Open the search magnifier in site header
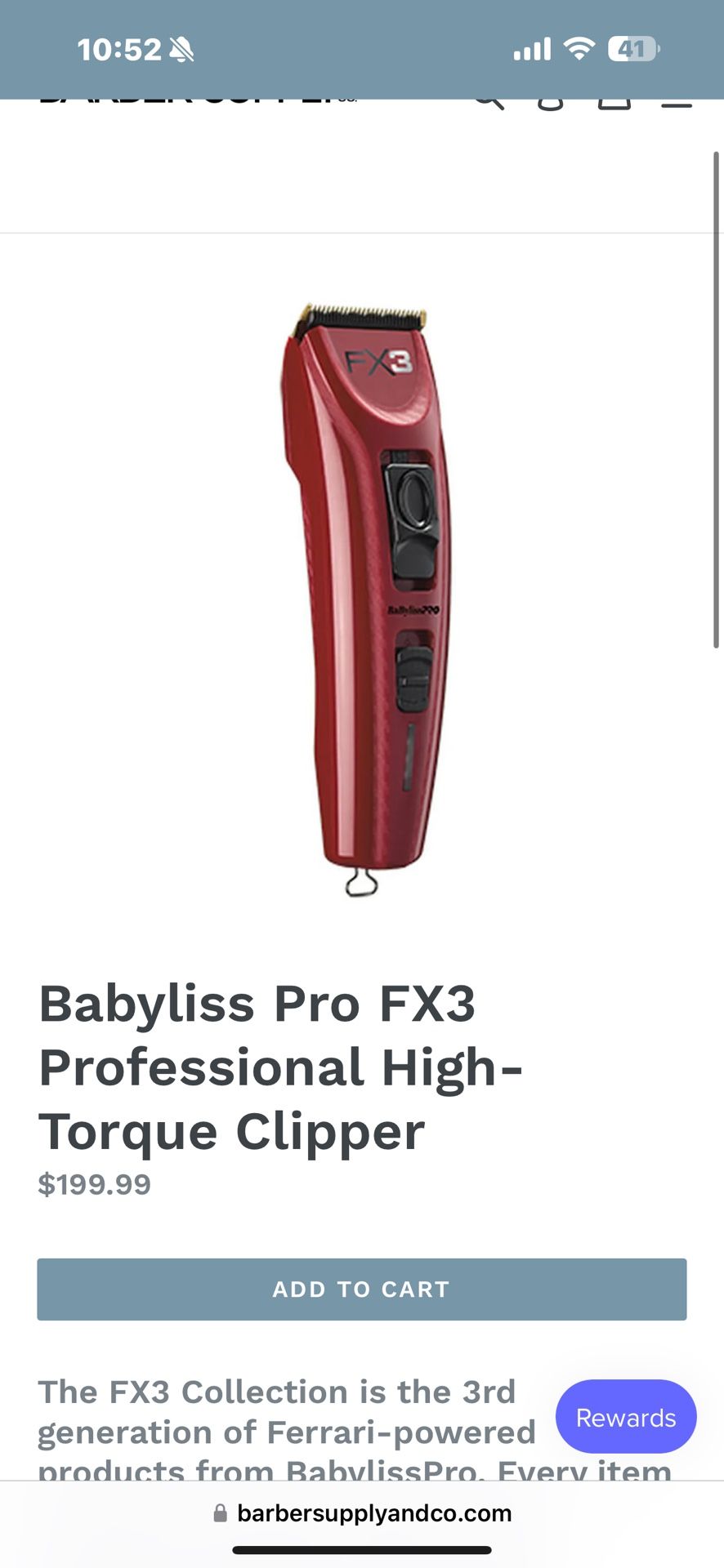The image size is (724, 1568). coord(489,103)
